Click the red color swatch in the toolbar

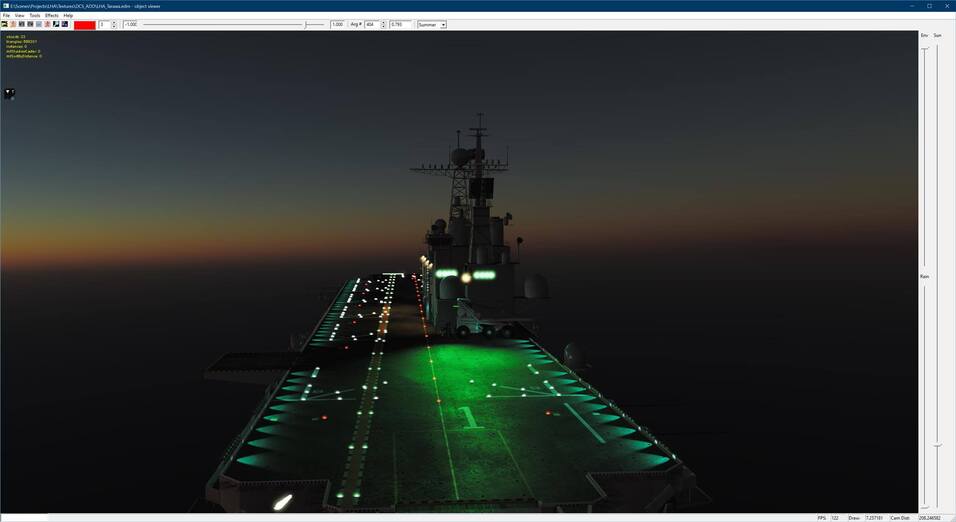pos(85,24)
